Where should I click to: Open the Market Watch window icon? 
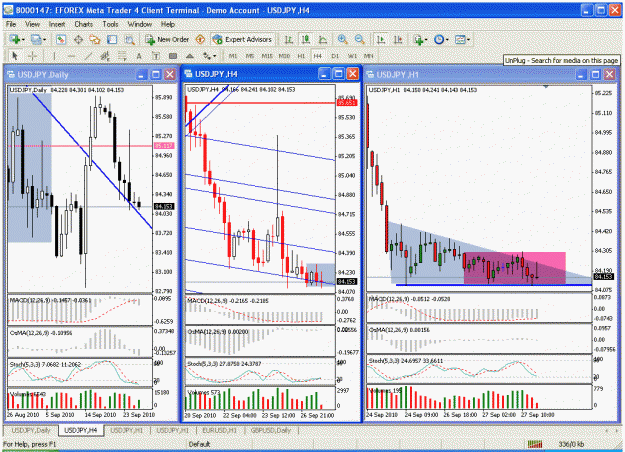[x=61, y=39]
